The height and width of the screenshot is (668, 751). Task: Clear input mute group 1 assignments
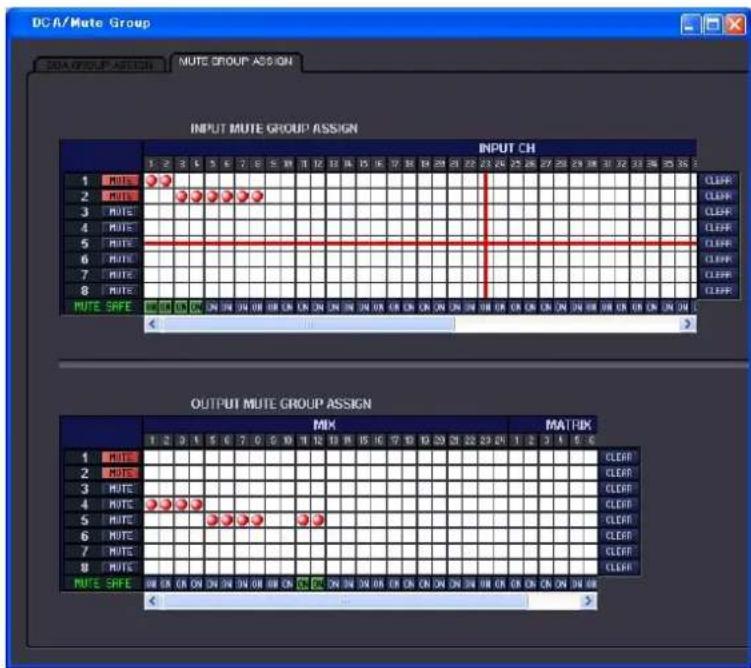[717, 181]
